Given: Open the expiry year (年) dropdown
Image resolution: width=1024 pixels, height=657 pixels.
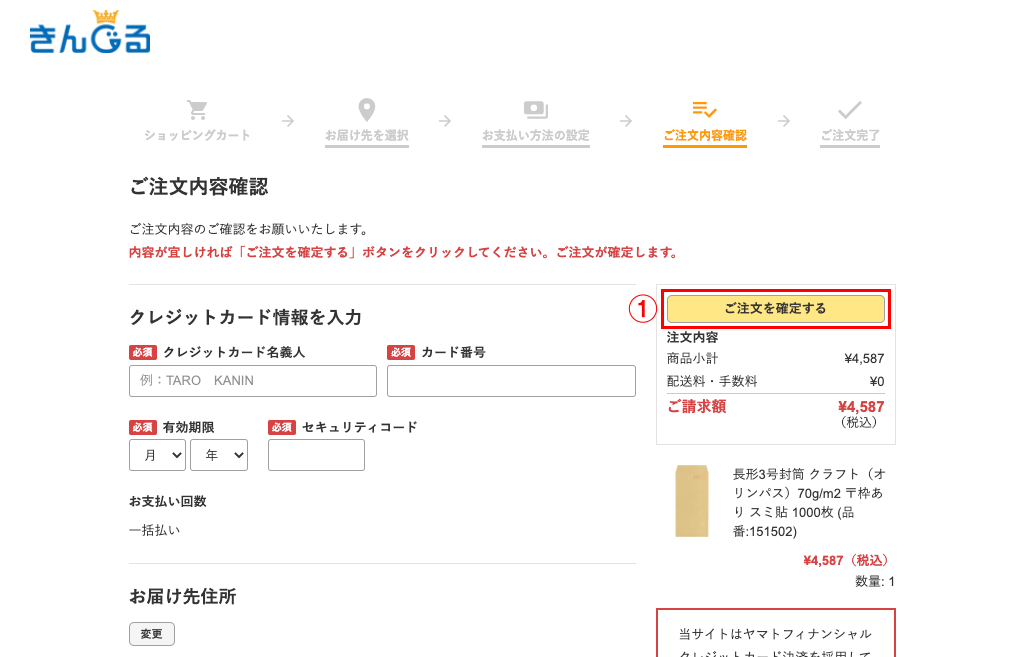Looking at the screenshot, I should pos(218,455).
